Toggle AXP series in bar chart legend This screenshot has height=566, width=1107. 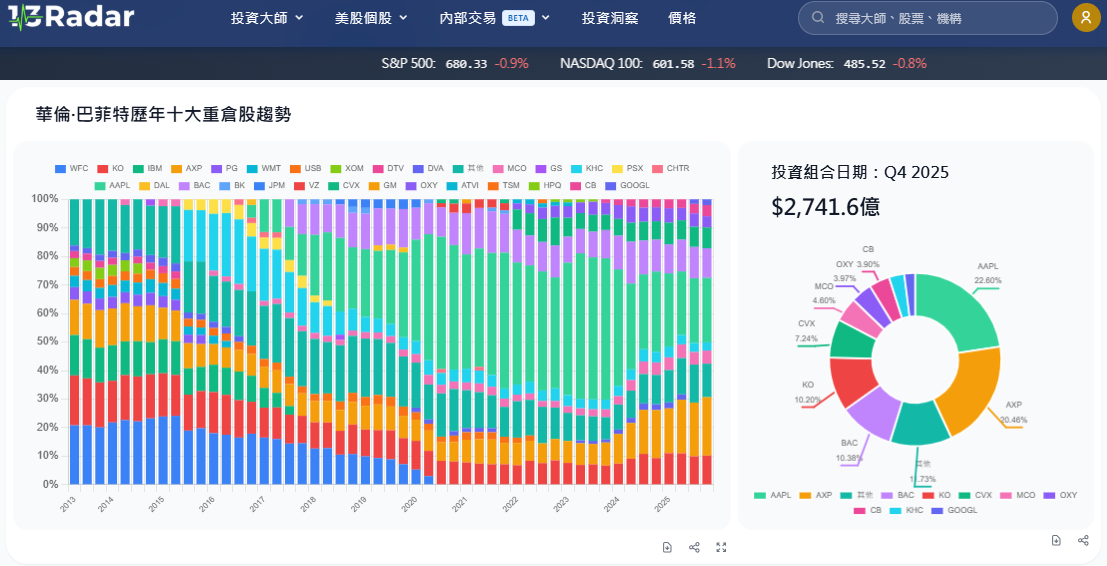186,169
